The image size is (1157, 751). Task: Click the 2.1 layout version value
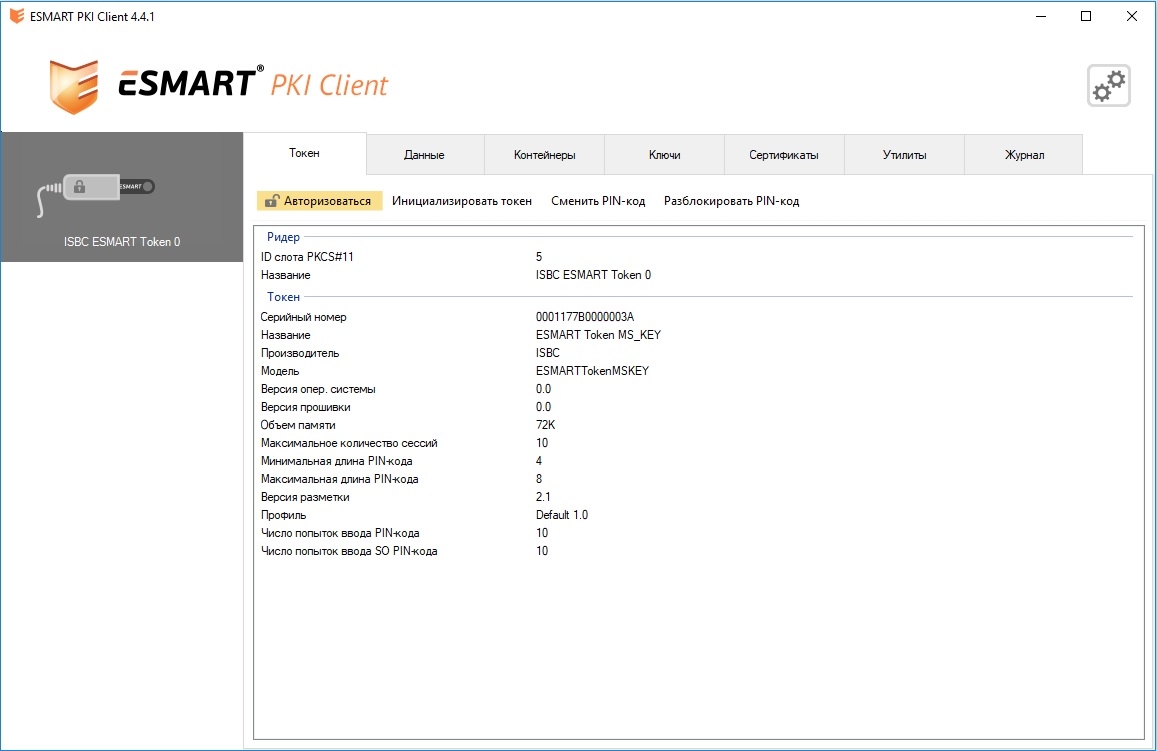[543, 497]
